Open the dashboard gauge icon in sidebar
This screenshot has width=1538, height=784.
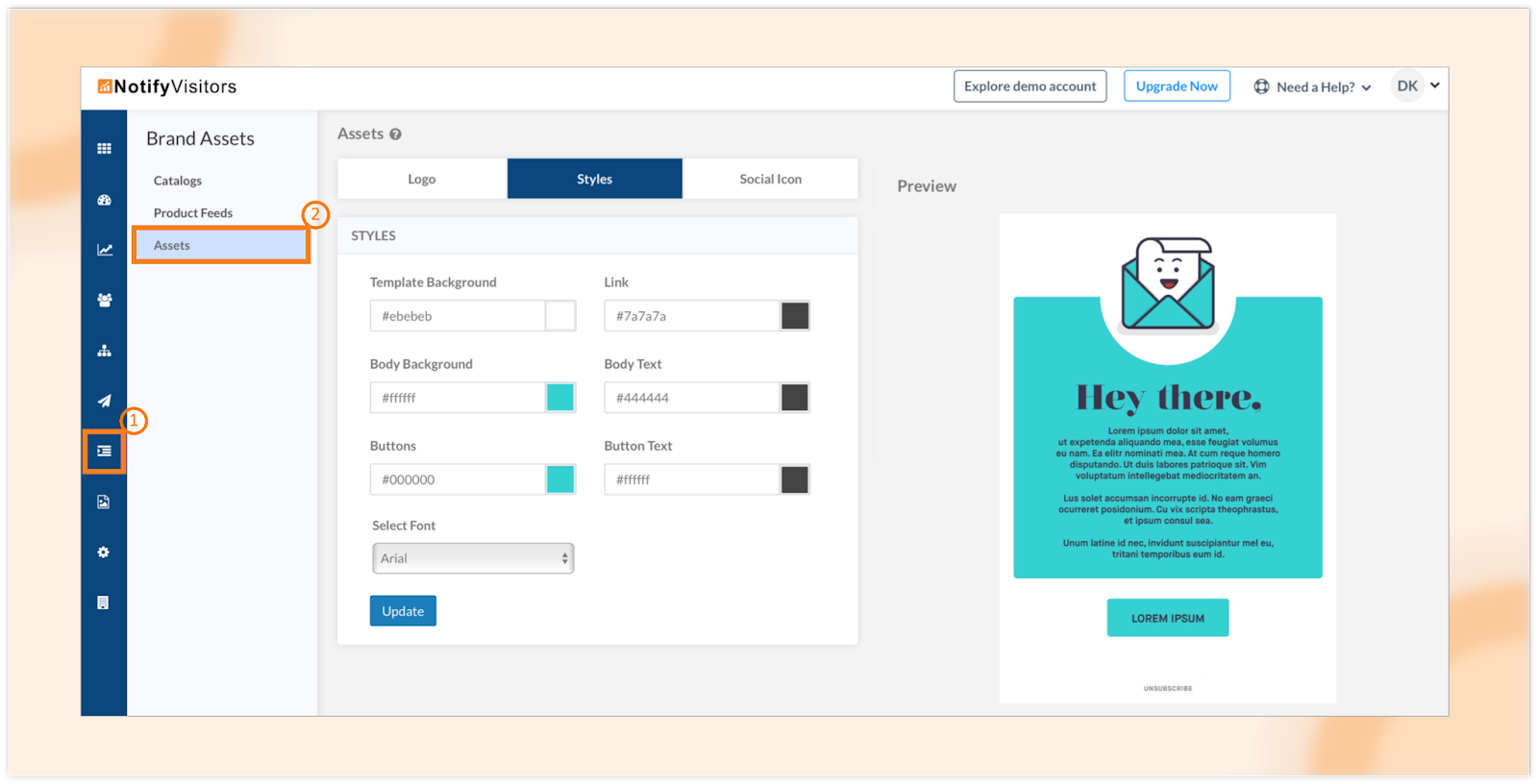pyautogui.click(x=104, y=200)
